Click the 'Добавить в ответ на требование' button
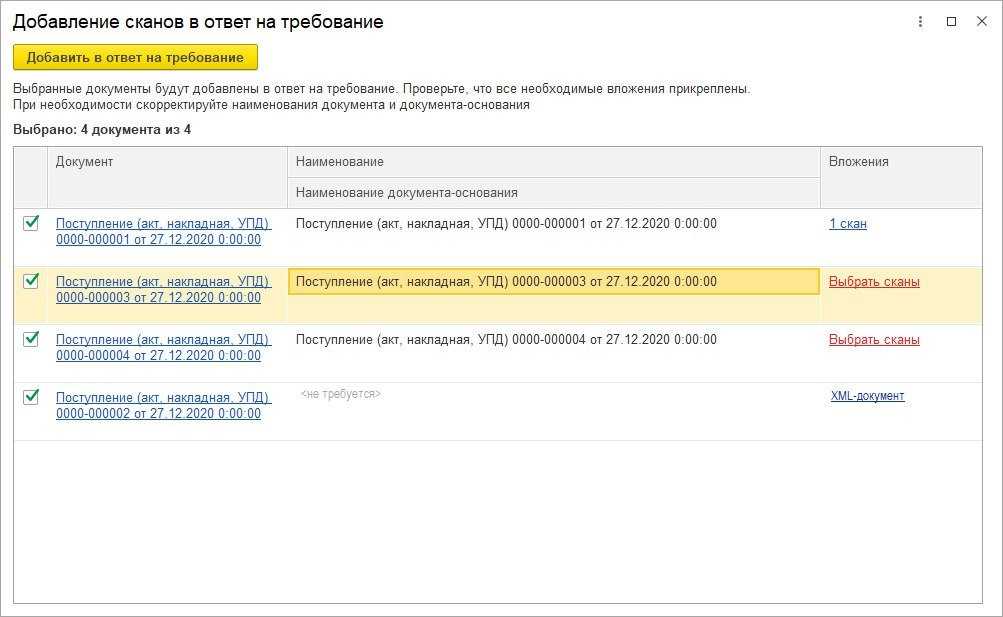 (x=135, y=57)
